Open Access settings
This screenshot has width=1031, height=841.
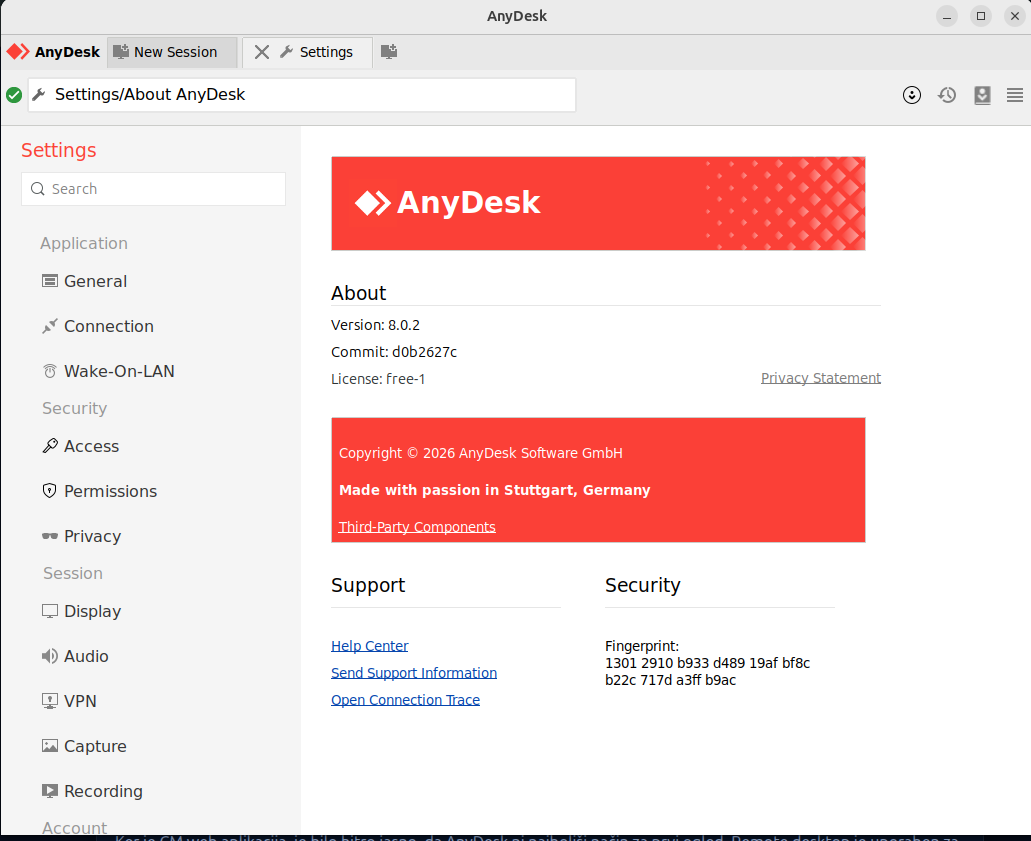click(x=91, y=446)
